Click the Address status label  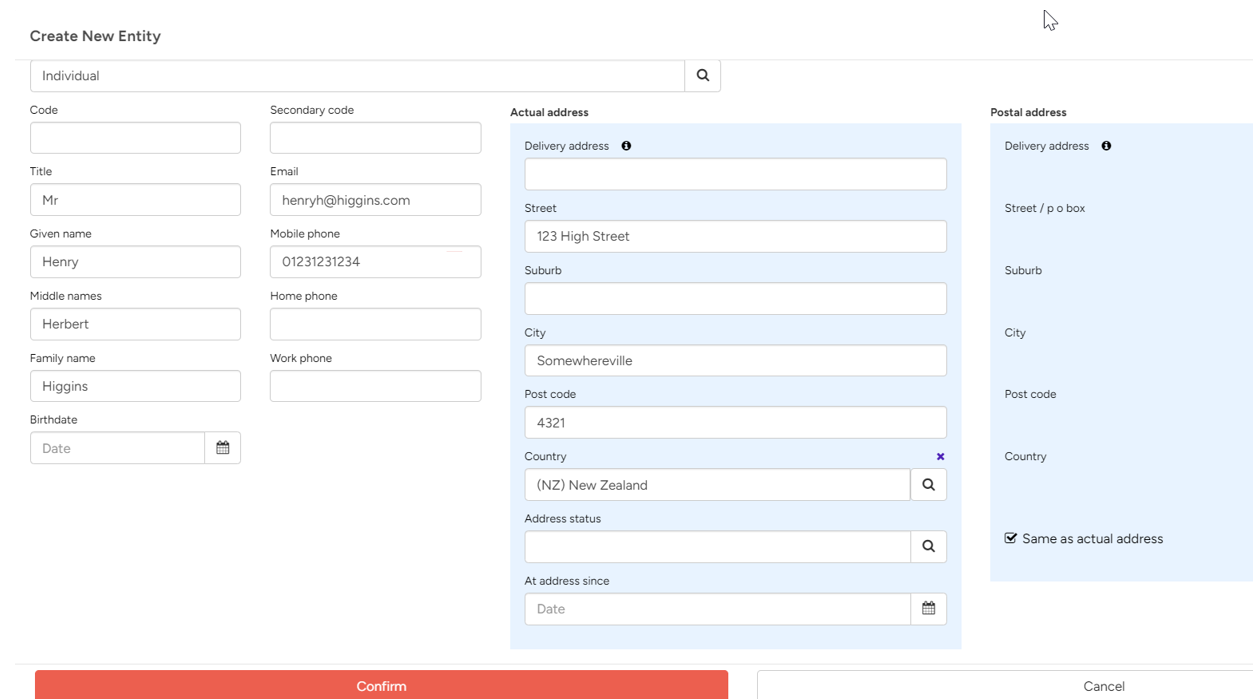point(562,519)
